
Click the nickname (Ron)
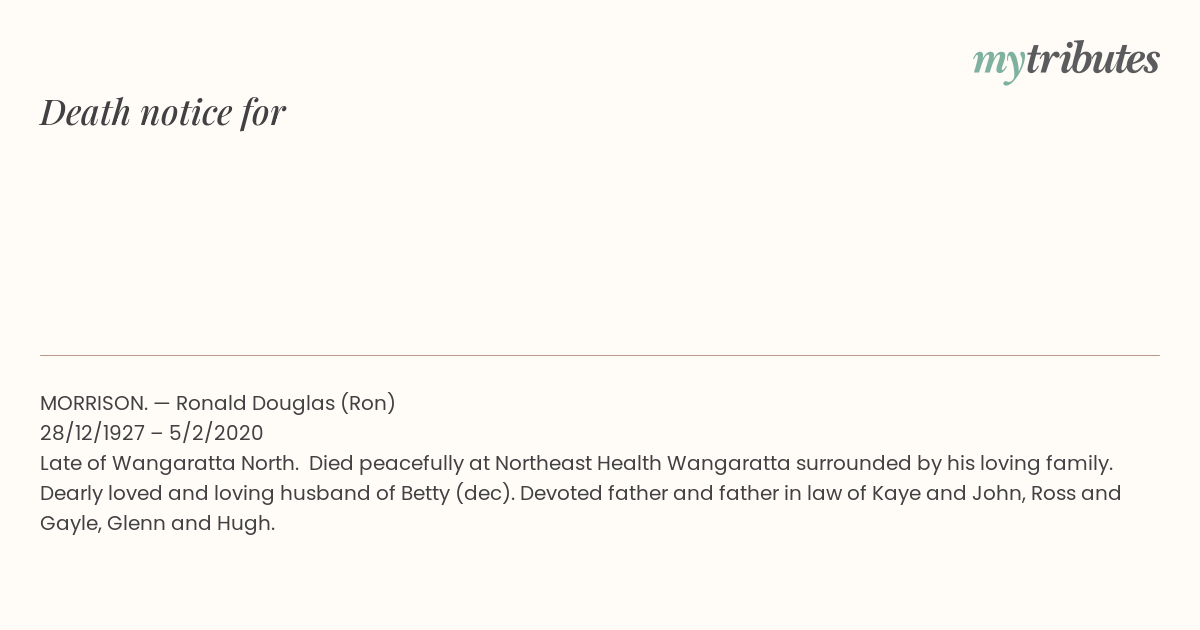(x=368, y=403)
